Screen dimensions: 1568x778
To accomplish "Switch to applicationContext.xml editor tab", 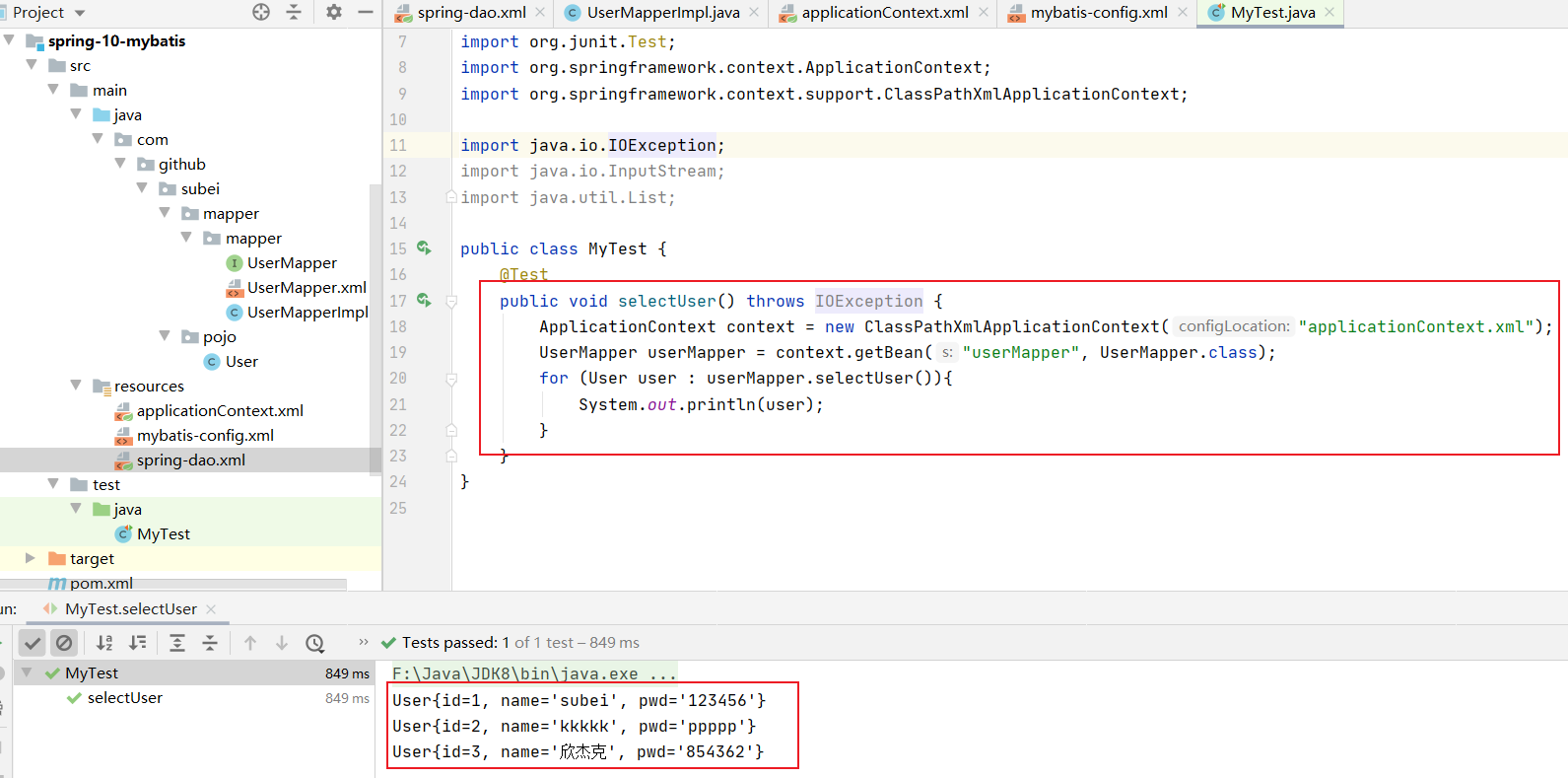I will click(884, 13).
